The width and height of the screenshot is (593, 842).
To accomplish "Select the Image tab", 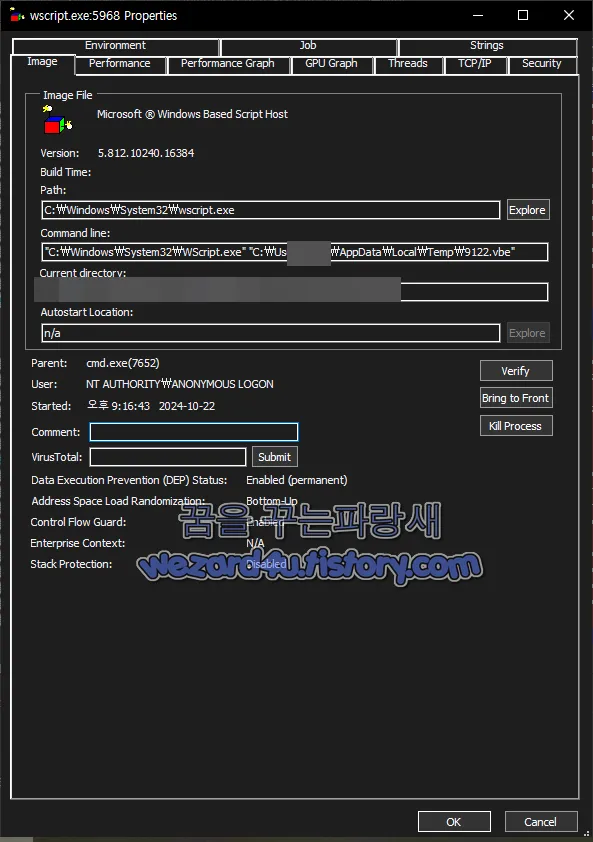I will pos(42,62).
